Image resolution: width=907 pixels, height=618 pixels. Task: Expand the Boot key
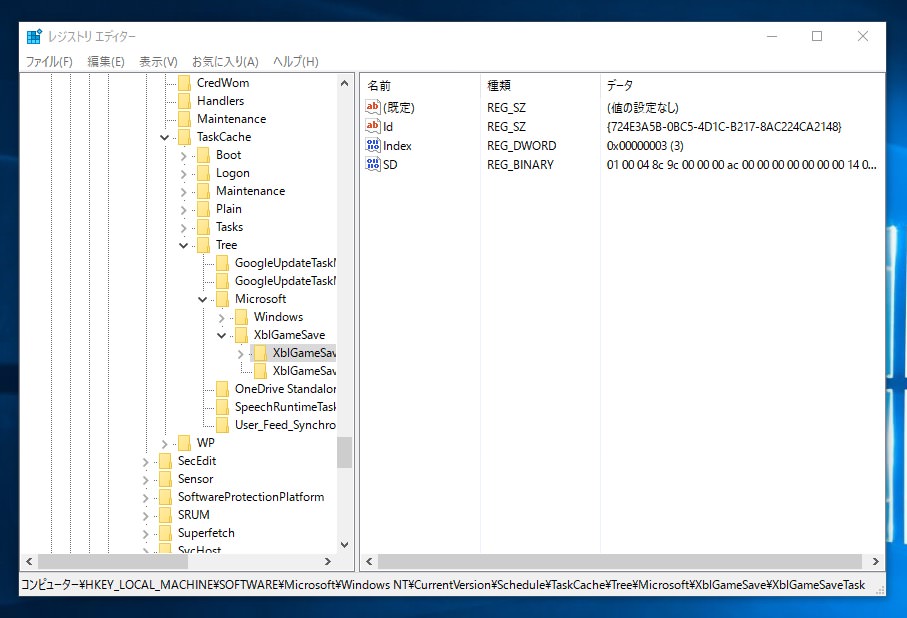(x=183, y=156)
